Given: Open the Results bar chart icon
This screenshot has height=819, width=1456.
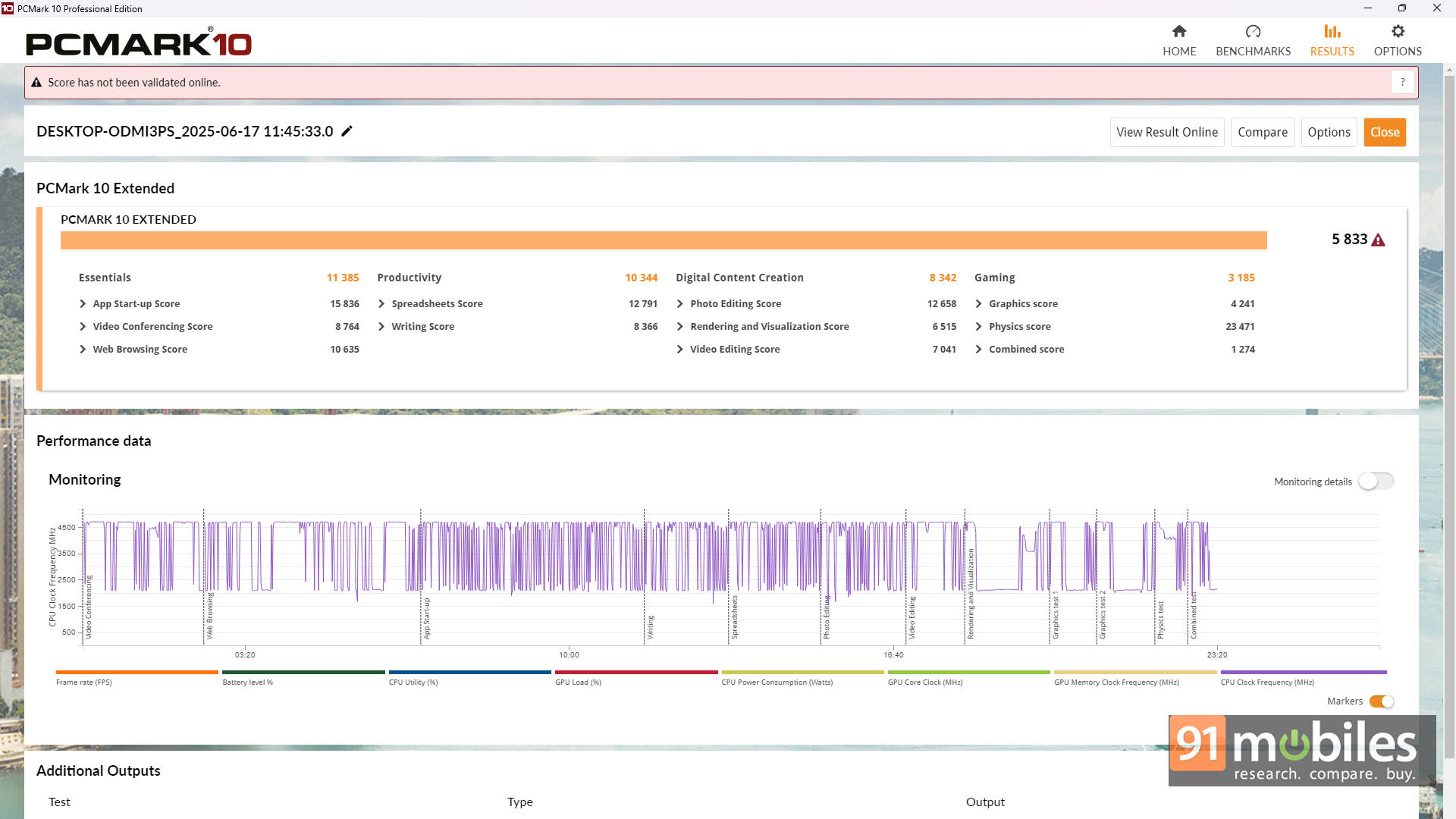Looking at the screenshot, I should pyautogui.click(x=1332, y=31).
